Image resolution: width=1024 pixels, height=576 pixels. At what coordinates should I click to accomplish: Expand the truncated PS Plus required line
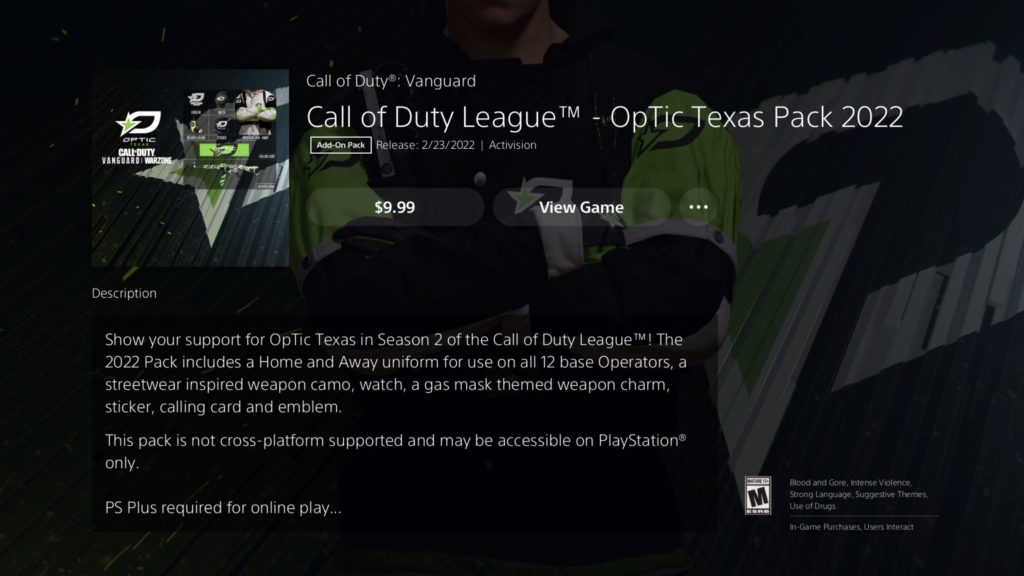click(x=223, y=507)
